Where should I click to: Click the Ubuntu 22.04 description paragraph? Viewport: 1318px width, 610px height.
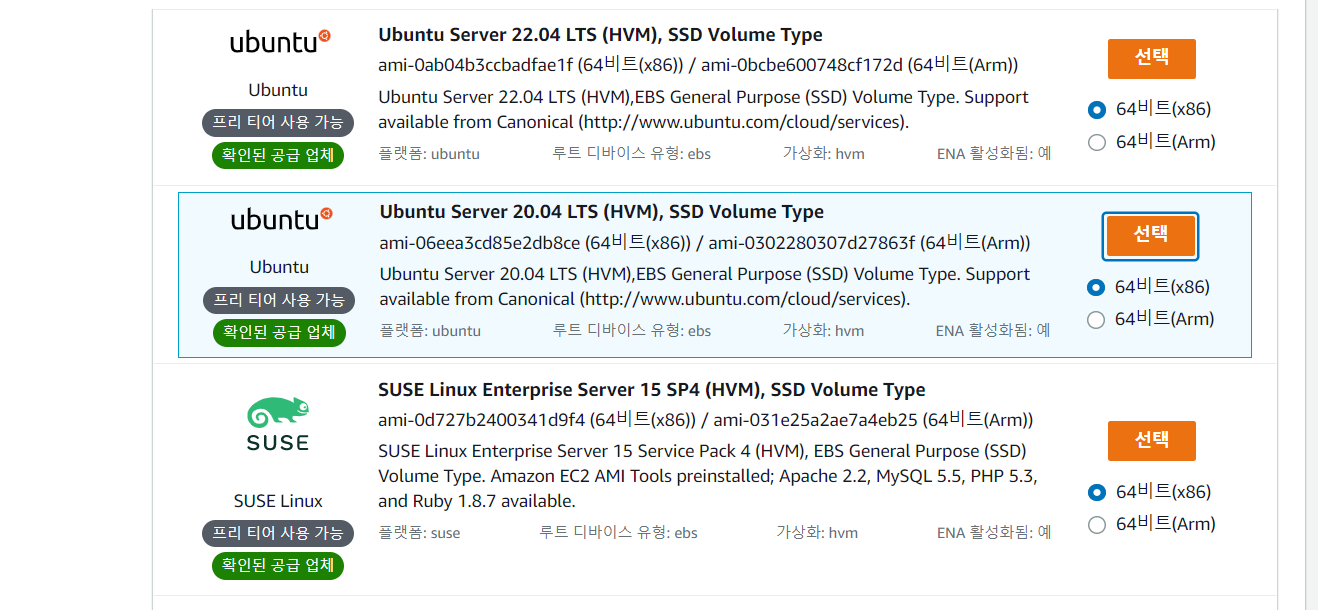(704, 110)
